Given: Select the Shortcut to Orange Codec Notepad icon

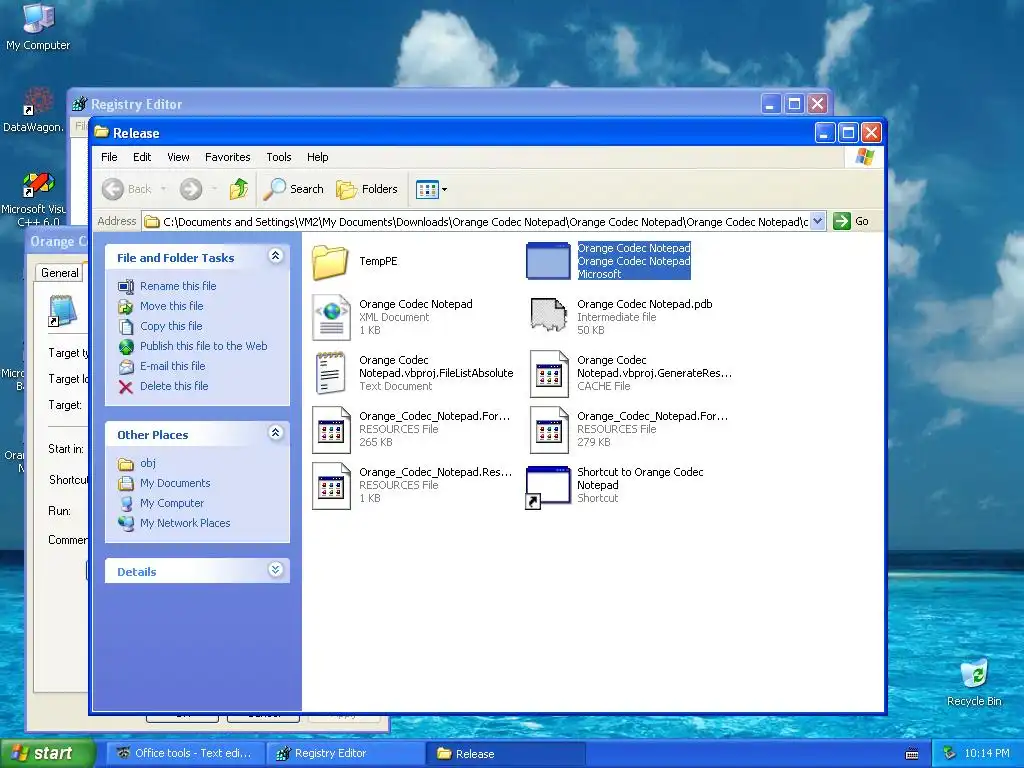Looking at the screenshot, I should pyautogui.click(x=548, y=487).
